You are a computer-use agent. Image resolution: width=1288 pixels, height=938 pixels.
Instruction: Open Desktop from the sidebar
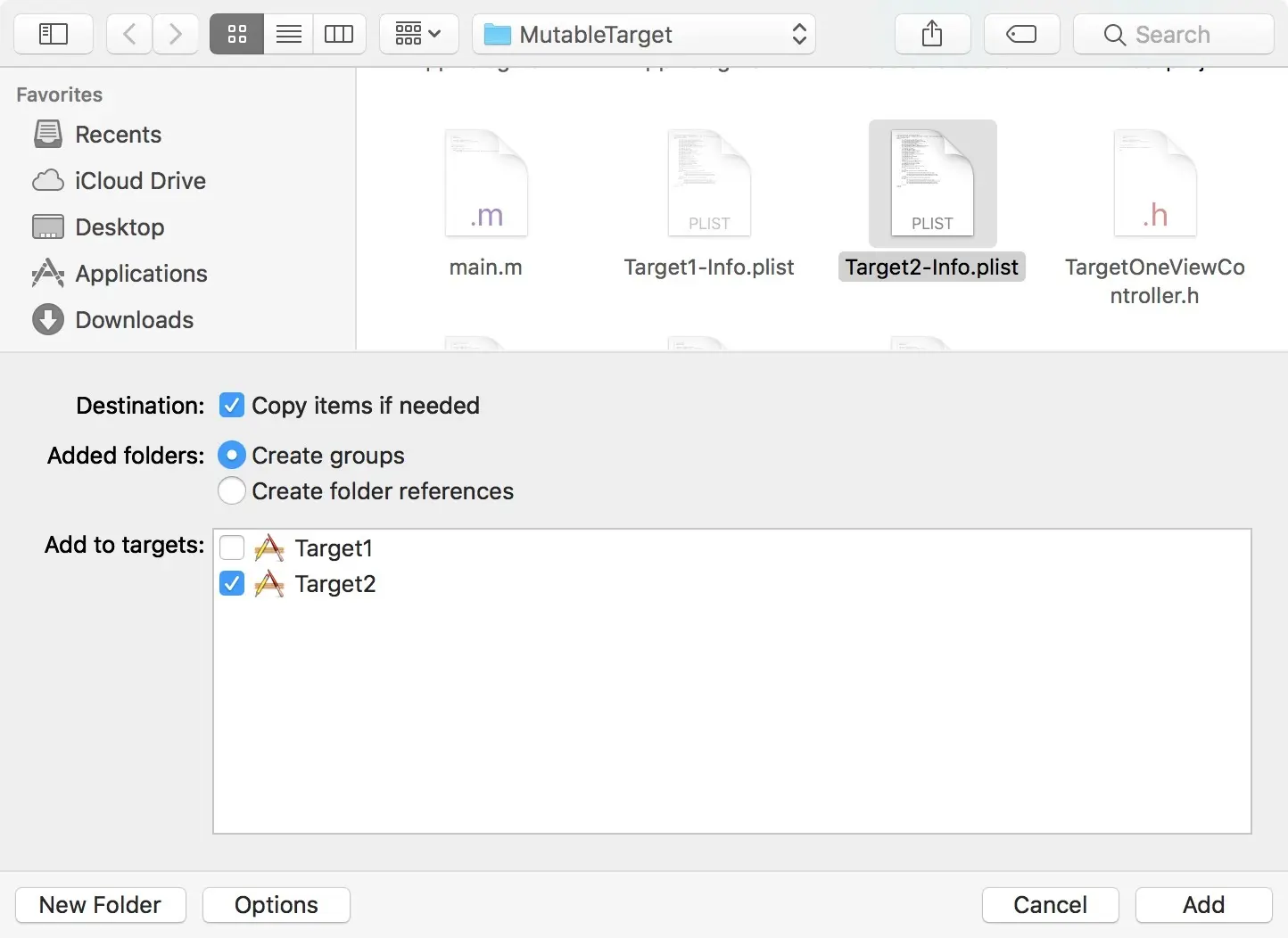(x=120, y=227)
